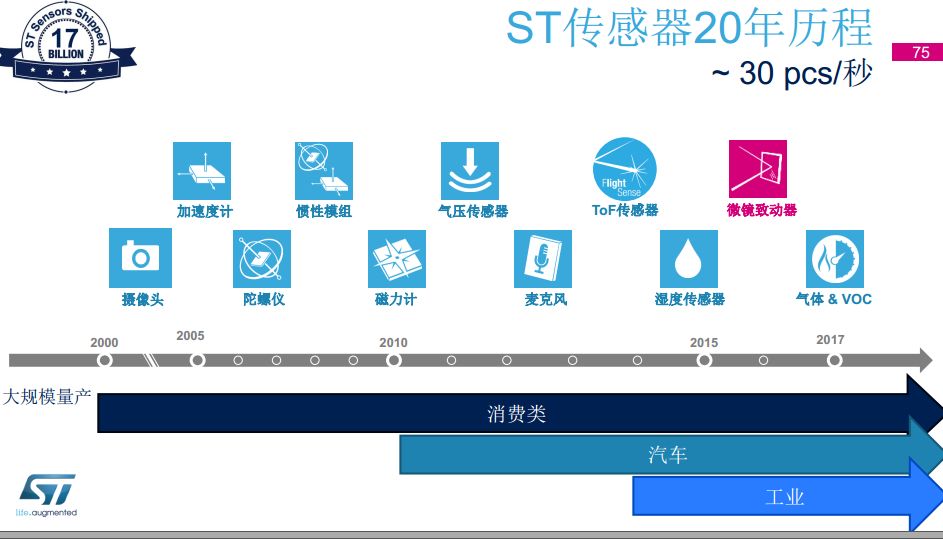Click the dark navy 消费类 arrow bar
Screen dimensions: 943x539
tap(520, 413)
